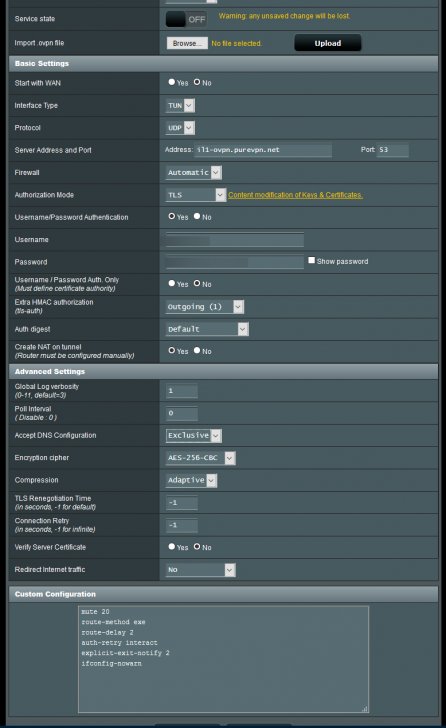Select Yes for Verify Server Certificate
The image size is (446, 728).
click(x=172, y=546)
